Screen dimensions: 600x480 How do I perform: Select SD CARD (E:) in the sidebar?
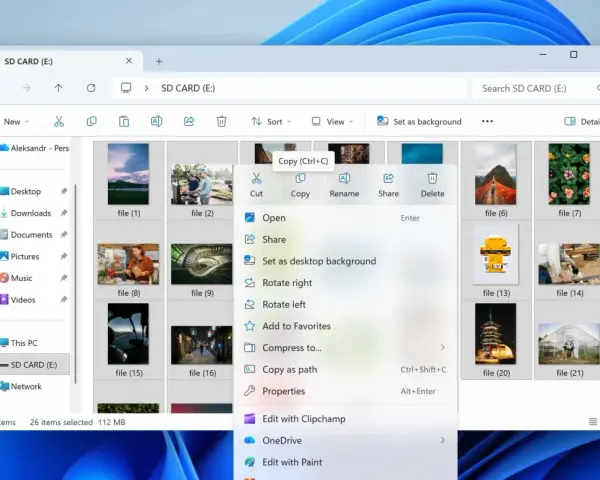pos(34,365)
